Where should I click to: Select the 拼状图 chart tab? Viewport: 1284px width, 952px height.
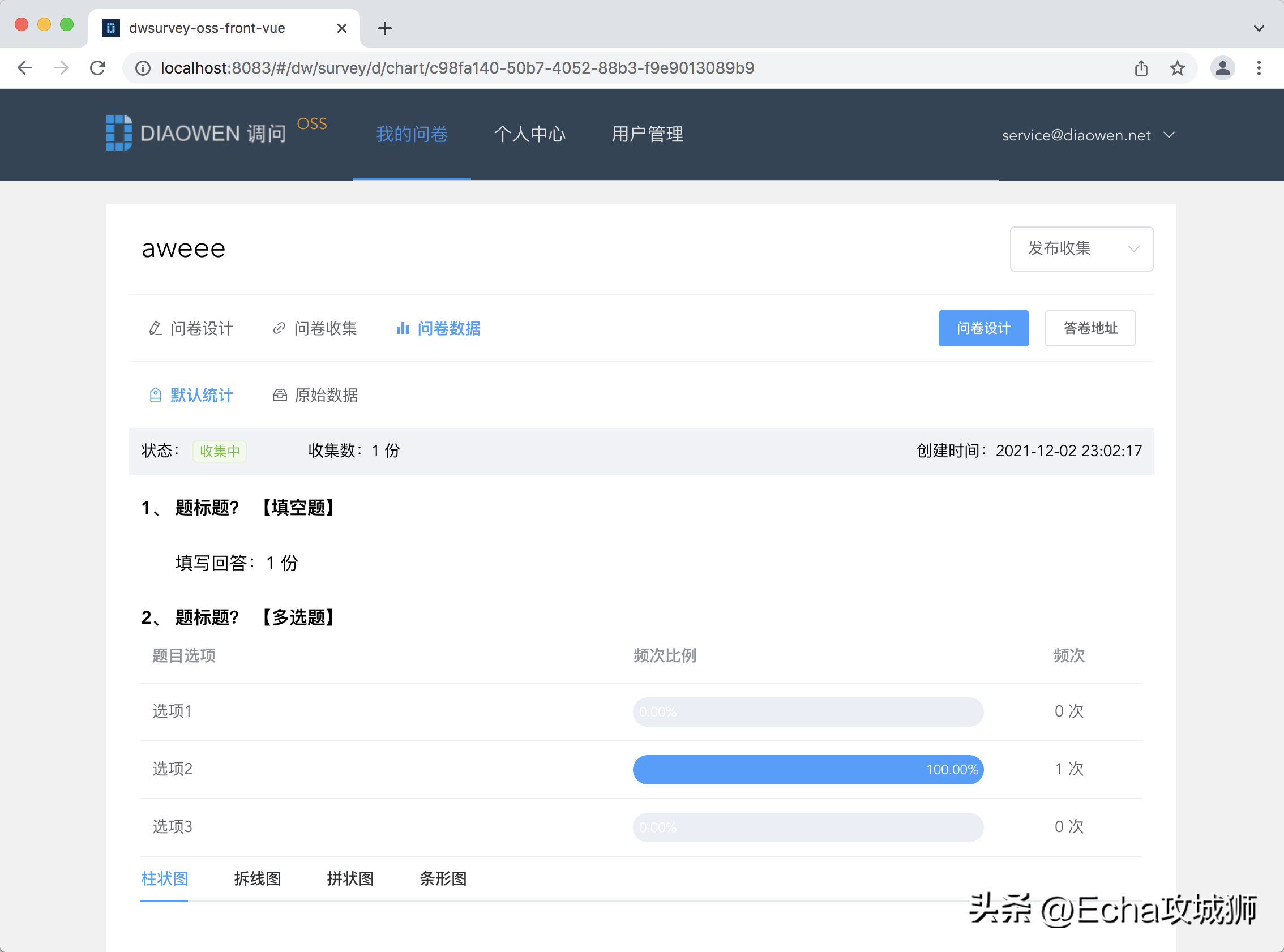(x=350, y=879)
